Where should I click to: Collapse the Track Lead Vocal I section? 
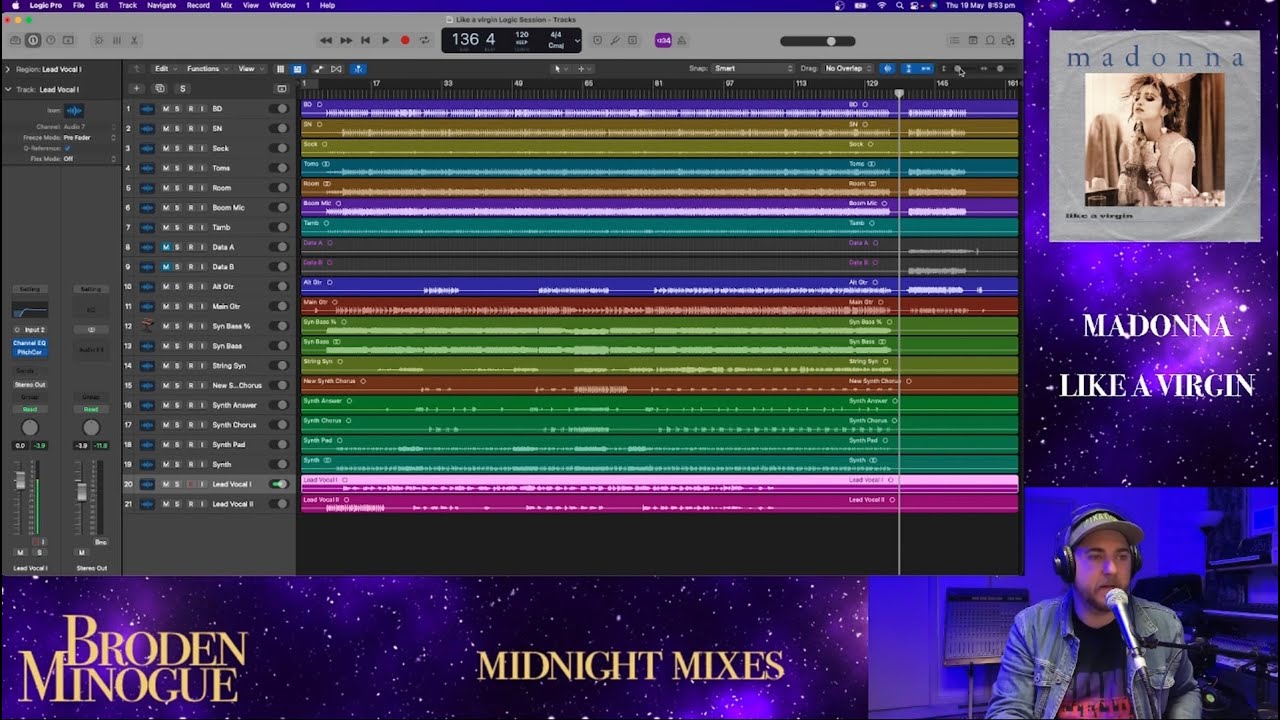pos(7,90)
